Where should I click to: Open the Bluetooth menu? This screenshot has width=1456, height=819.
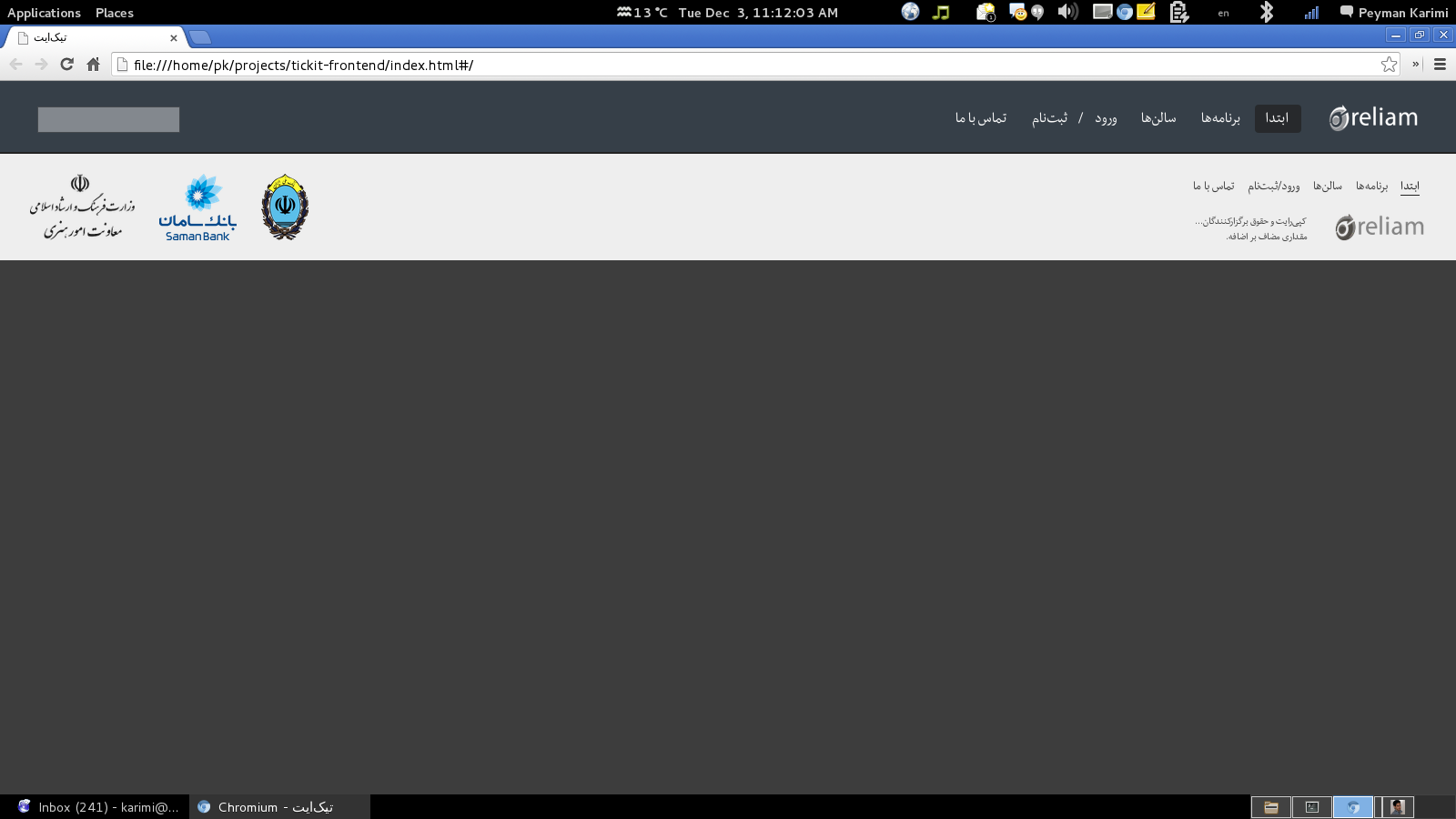coord(1266,12)
